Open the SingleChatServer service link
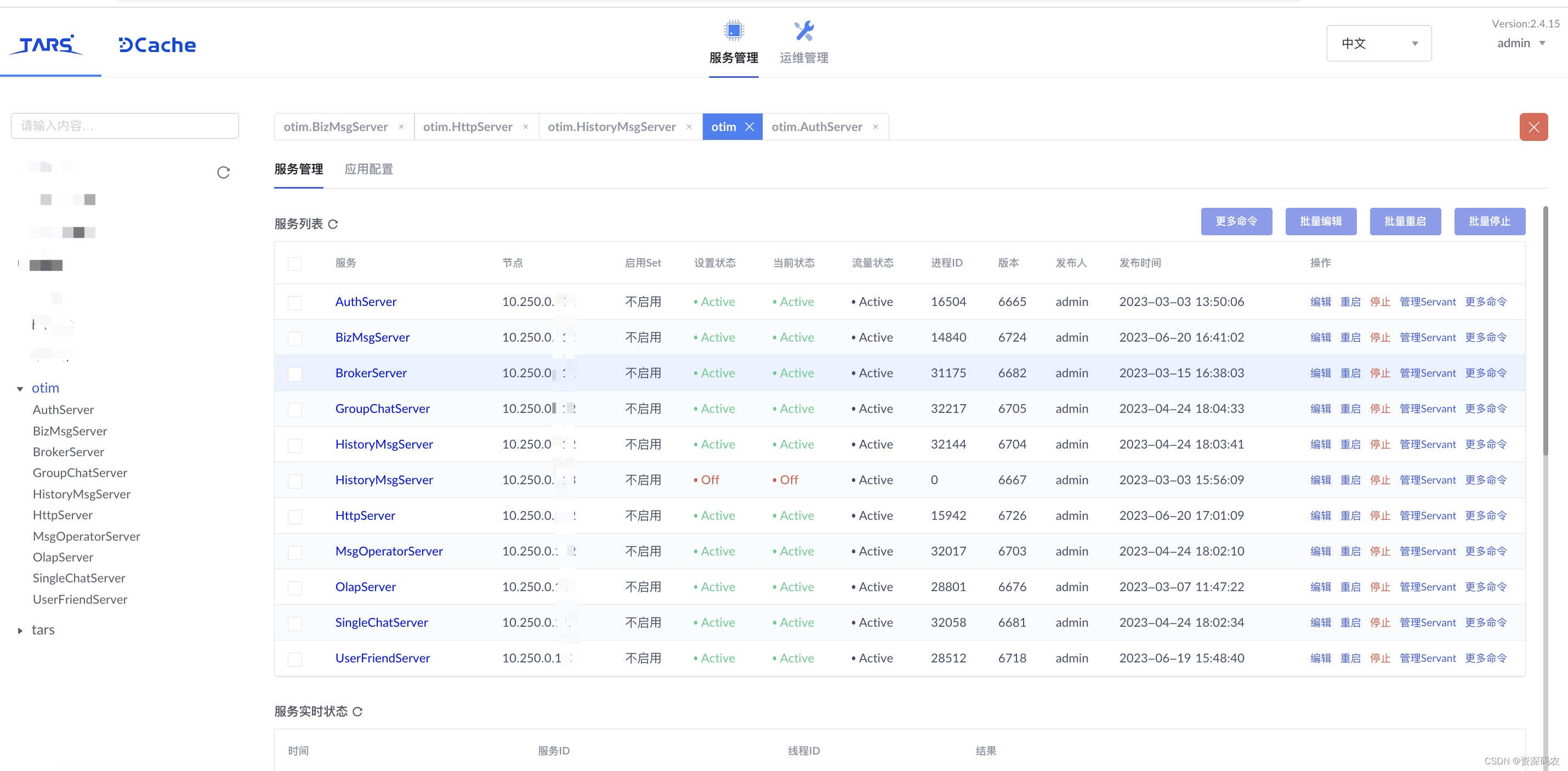Image resolution: width=1568 pixels, height=771 pixels. [381, 622]
